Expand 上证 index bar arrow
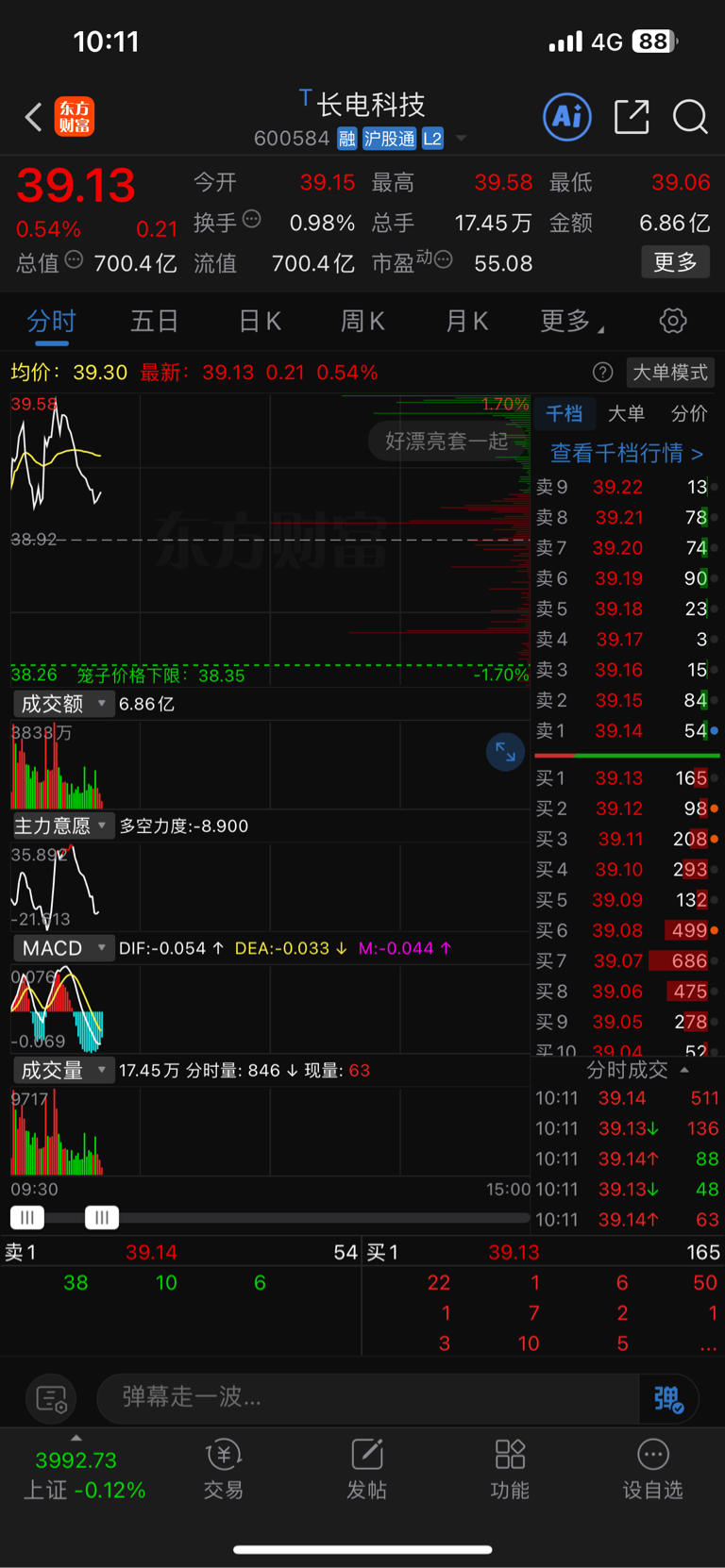The width and height of the screenshot is (725, 1568). click(x=76, y=1438)
